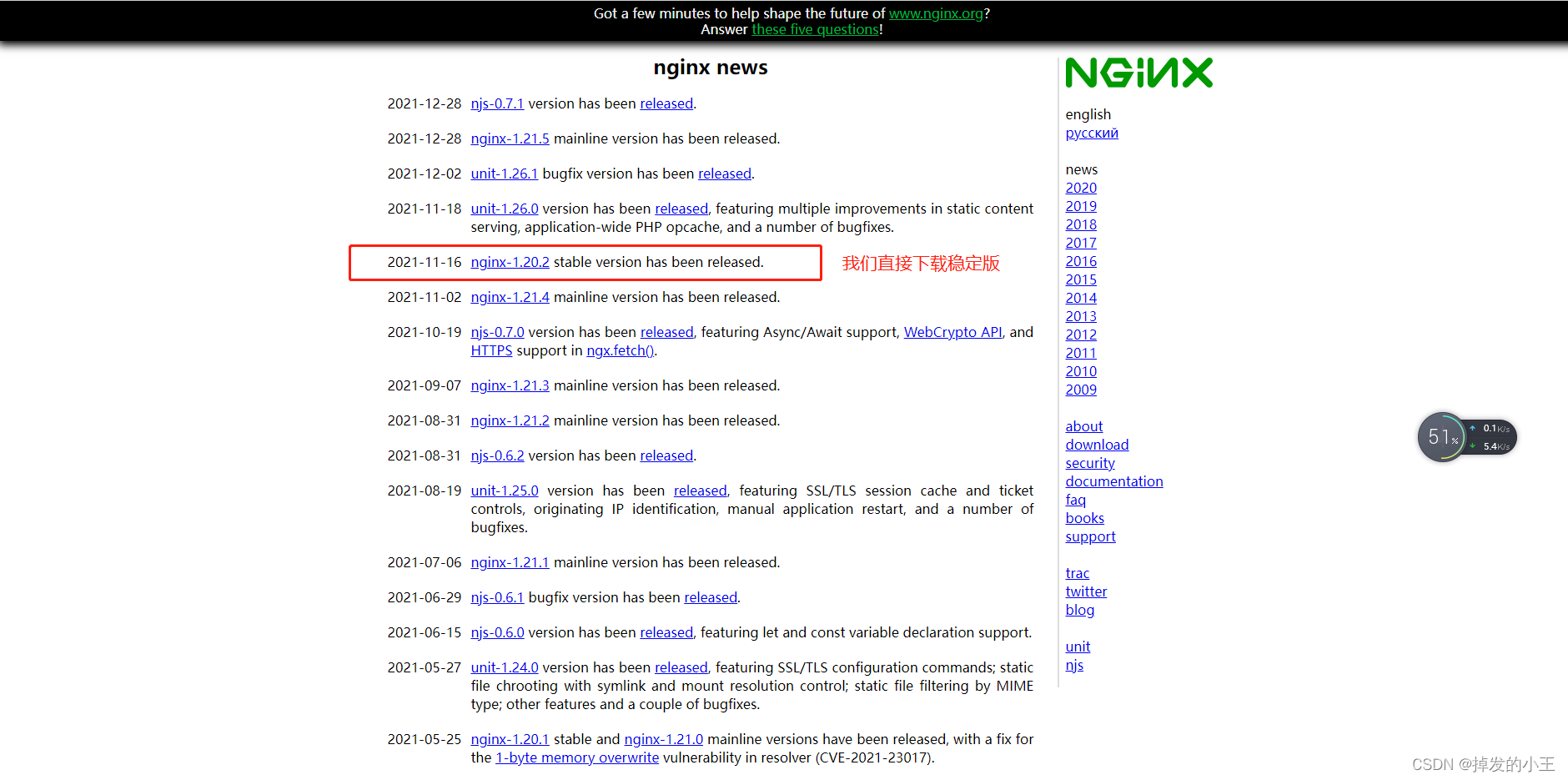
Task: Open 'these five questions' survey link
Action: [815, 29]
